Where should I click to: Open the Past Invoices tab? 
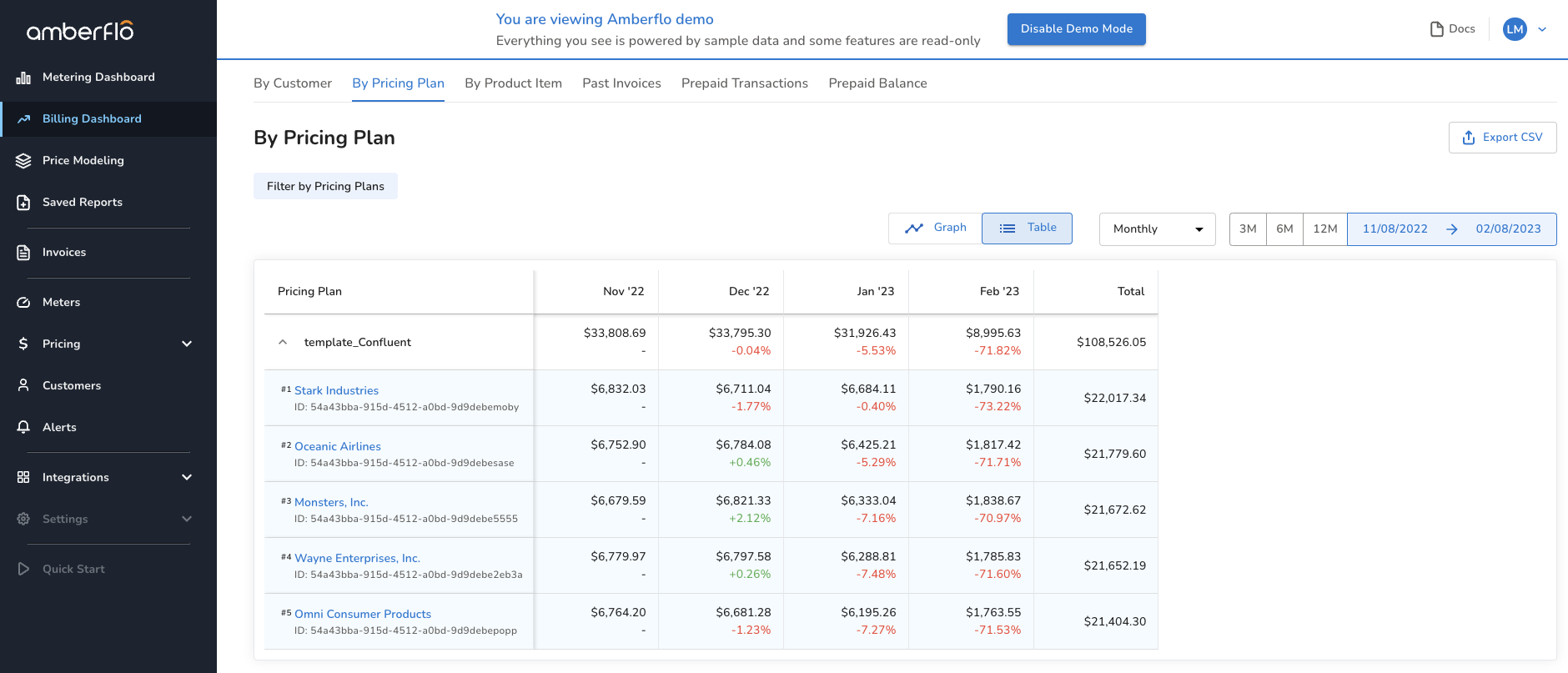(621, 83)
